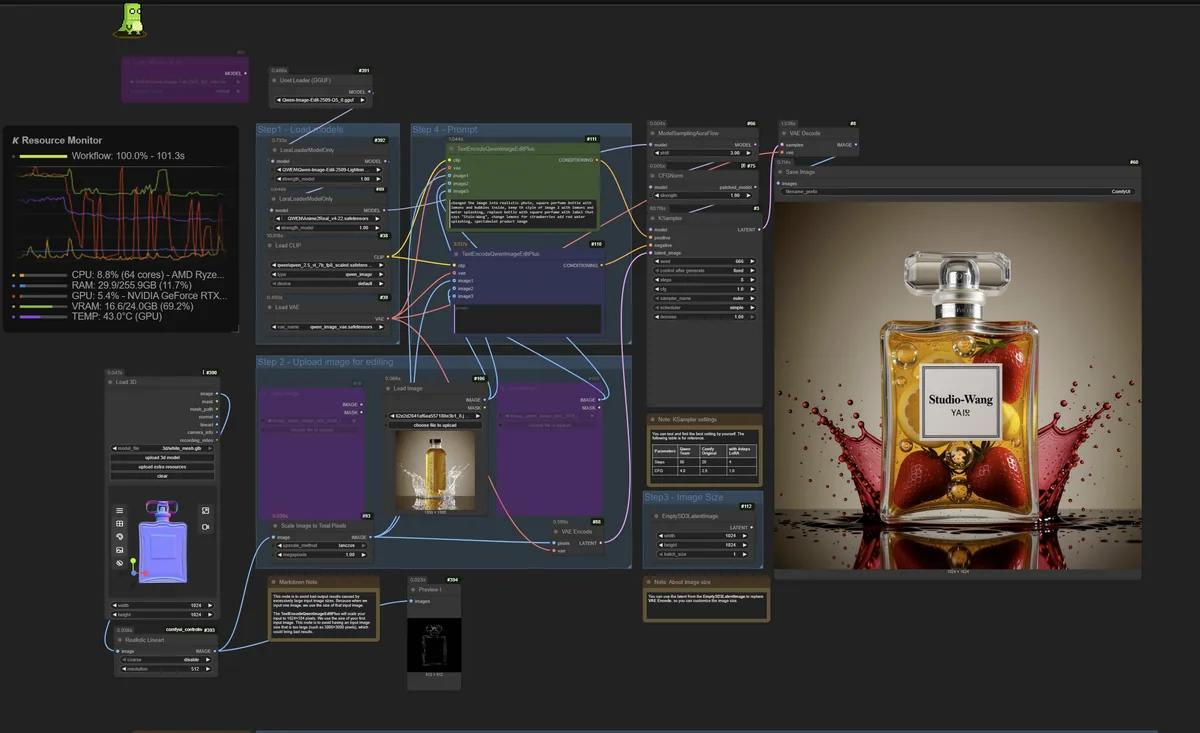Click the fullscreen frame icon in Load 3D
This screenshot has height=733, width=1200.
[205, 511]
